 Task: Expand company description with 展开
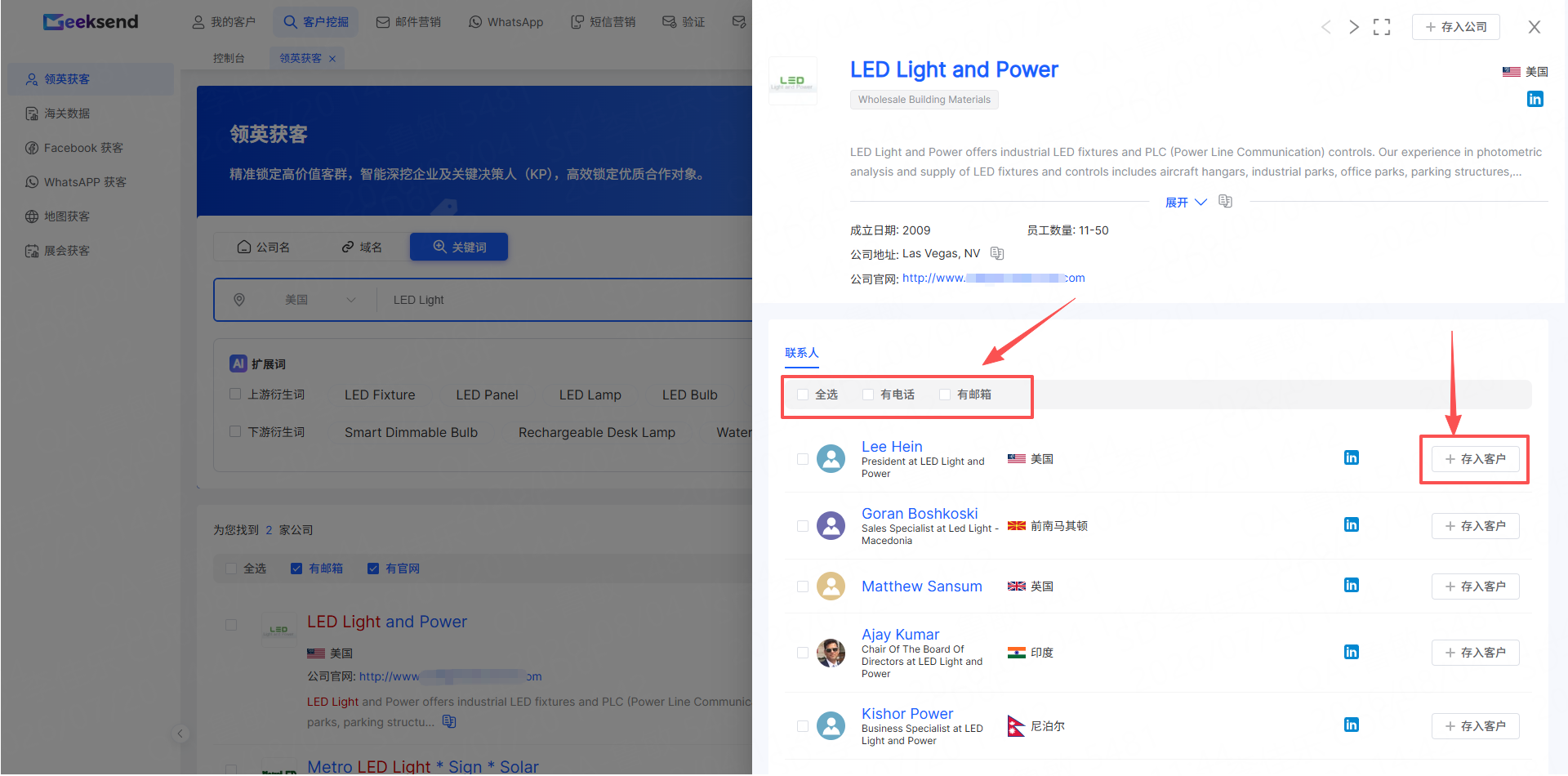[1186, 203]
